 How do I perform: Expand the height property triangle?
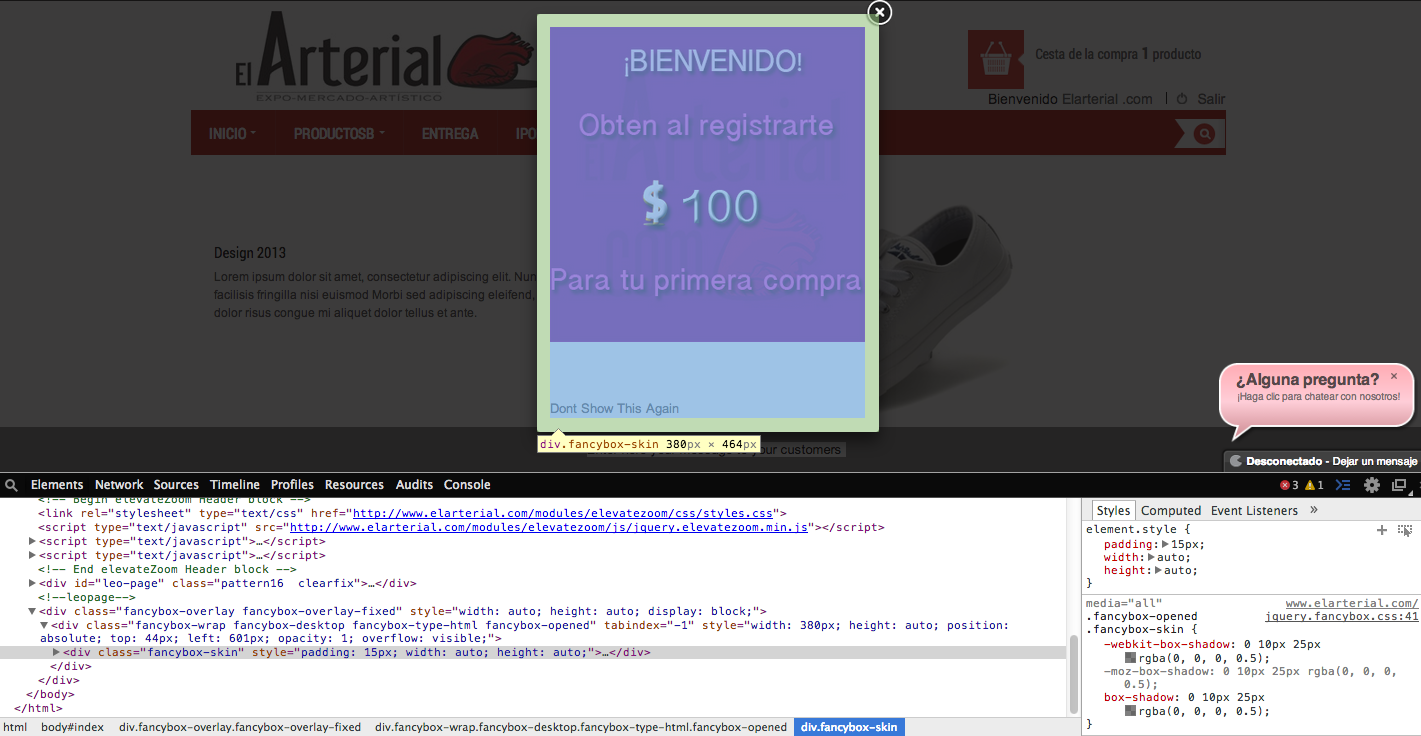click(1159, 570)
